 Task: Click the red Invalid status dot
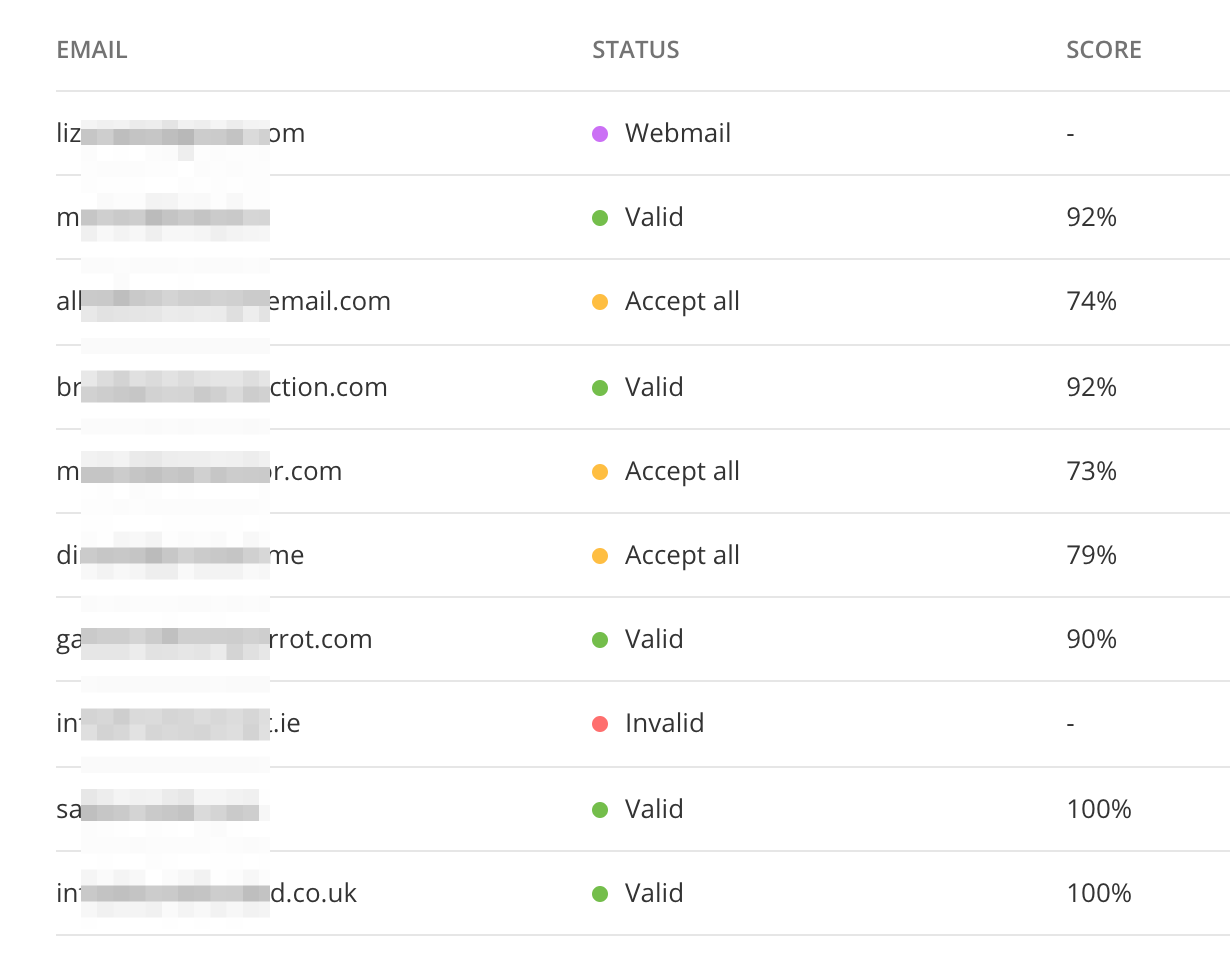pos(601,723)
